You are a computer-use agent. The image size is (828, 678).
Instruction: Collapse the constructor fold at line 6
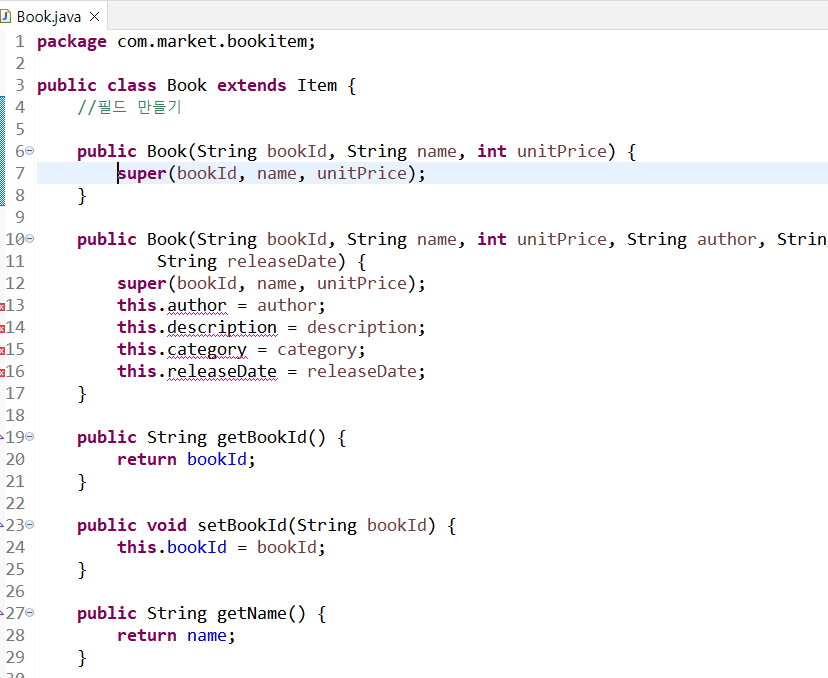(x=30, y=151)
